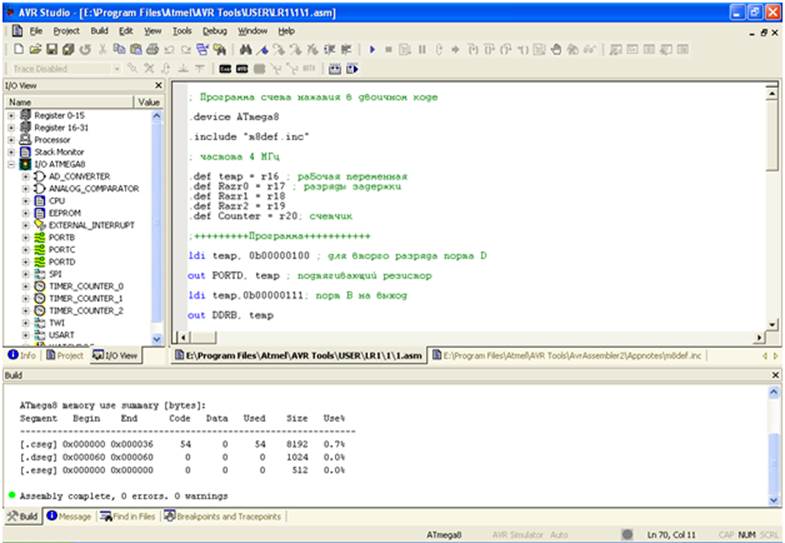Screen dimensions: 785x543
Task: Expand Register 0-15 tree node
Action: 11,115
